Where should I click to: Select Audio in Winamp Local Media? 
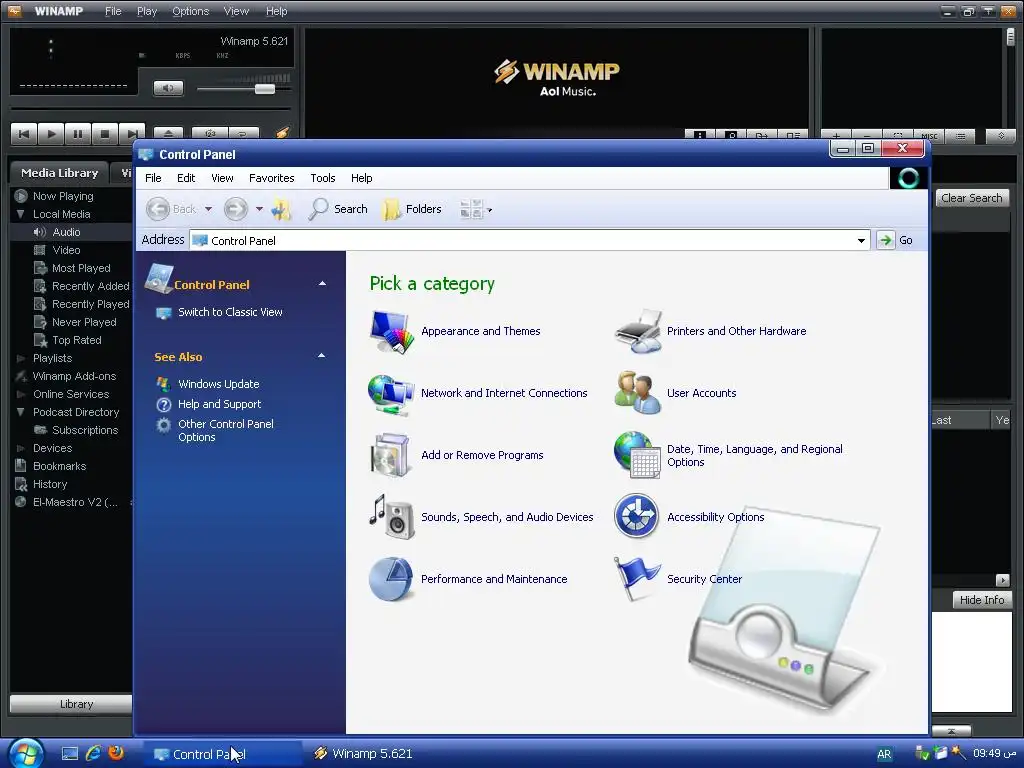click(x=67, y=232)
